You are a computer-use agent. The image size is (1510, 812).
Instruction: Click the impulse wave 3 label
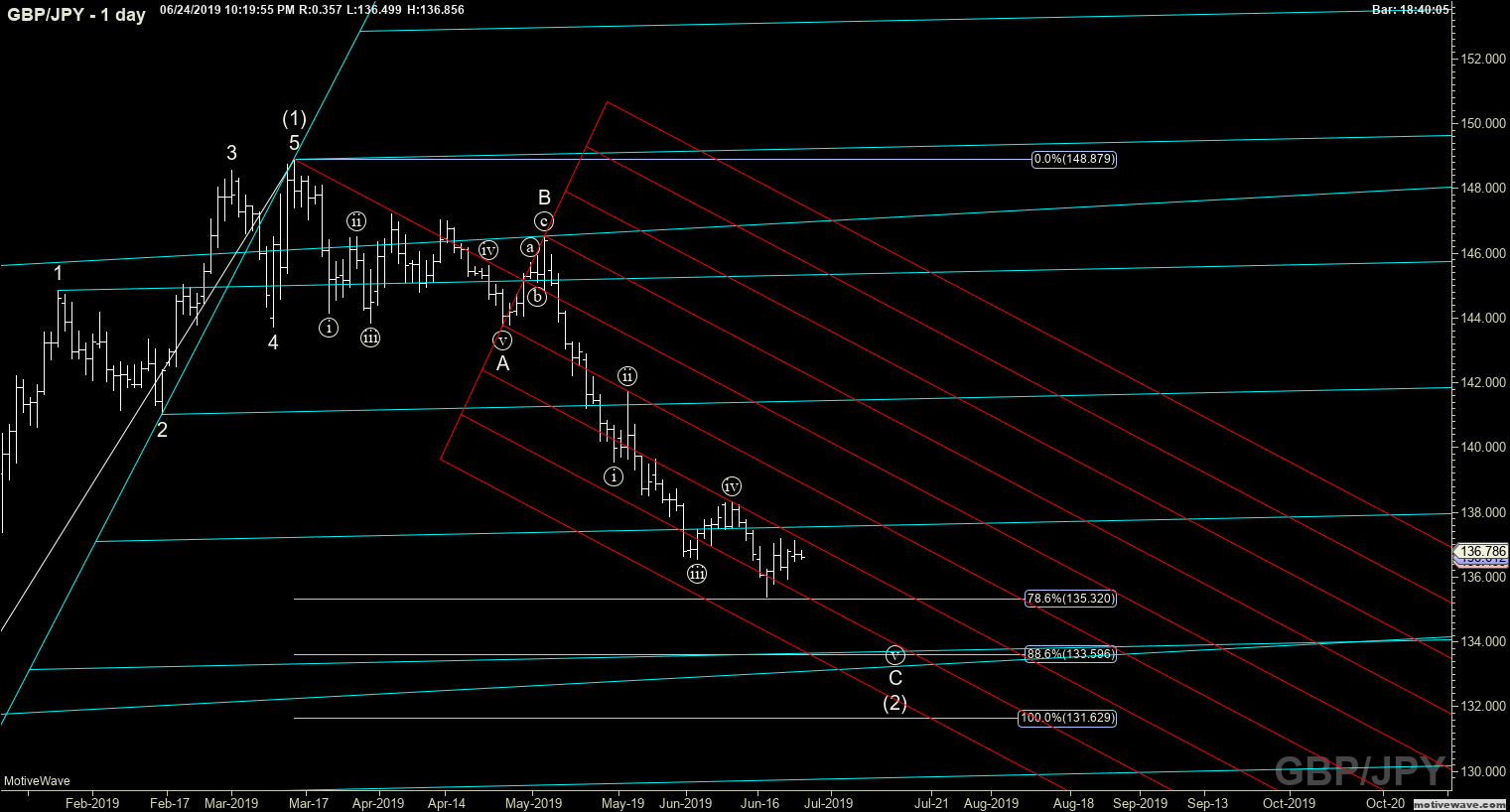pos(231,153)
